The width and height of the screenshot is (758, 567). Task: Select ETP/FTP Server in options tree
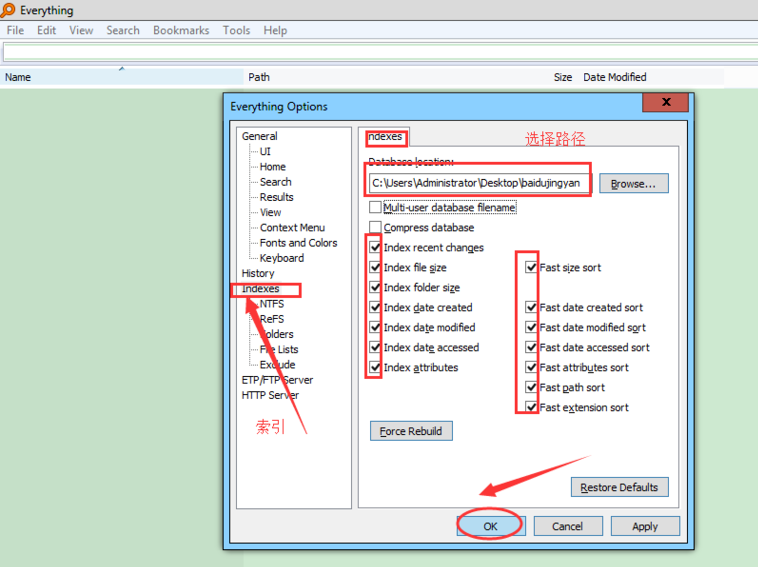tap(277, 380)
